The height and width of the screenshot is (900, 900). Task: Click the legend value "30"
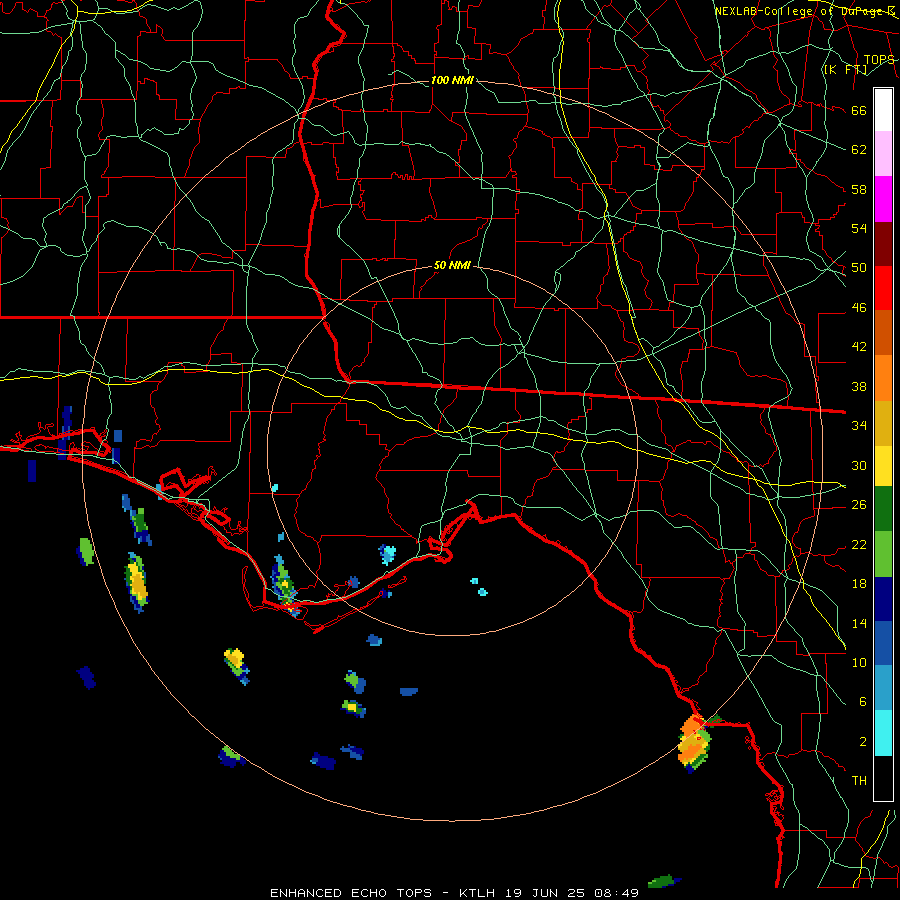tap(859, 465)
